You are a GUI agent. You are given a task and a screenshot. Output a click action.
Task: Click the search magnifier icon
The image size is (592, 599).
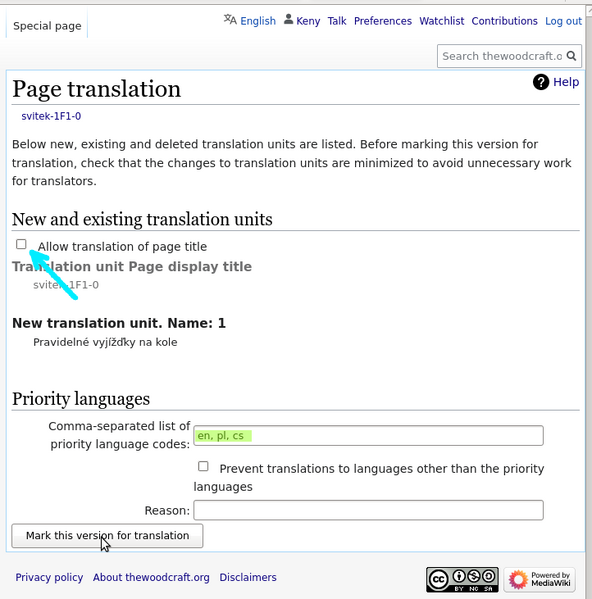[571, 56]
